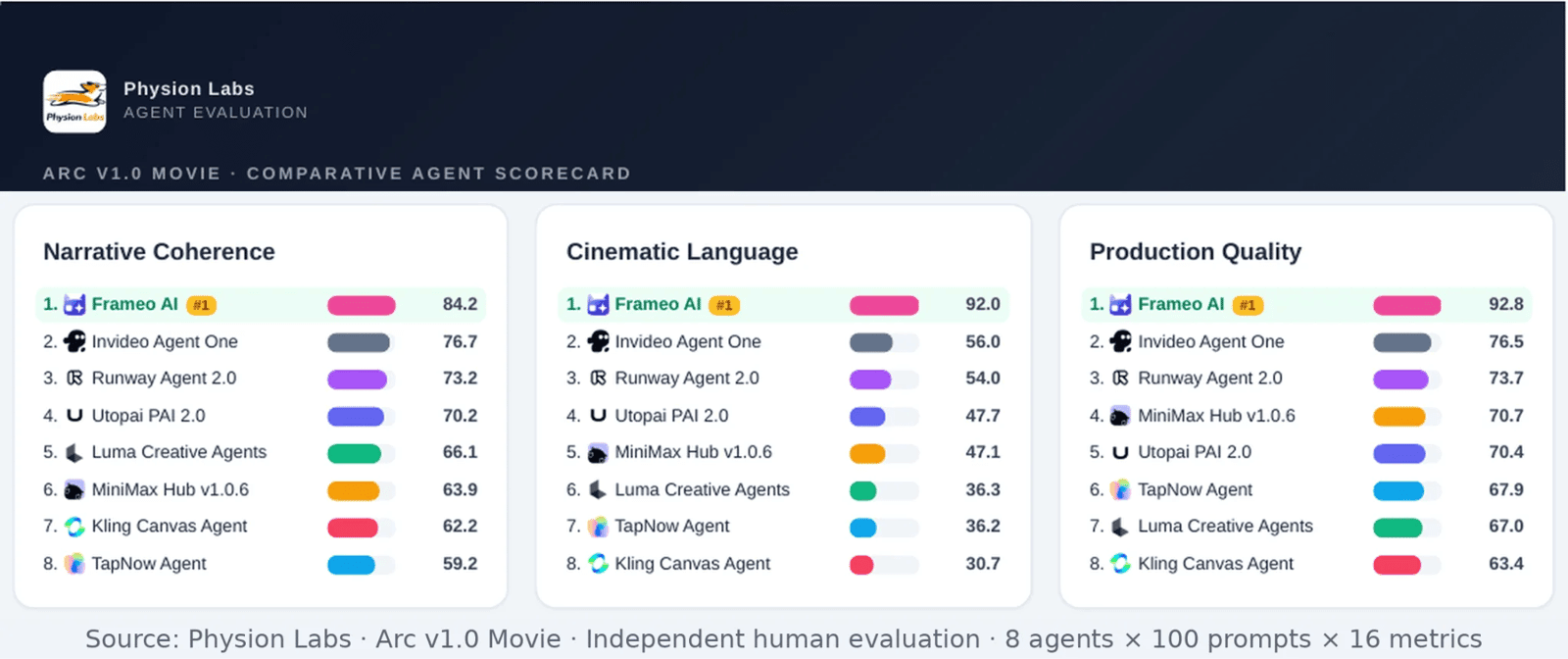Screen dimensions: 1568x659
Task: Click Luma Creative Agents green bar in Production Quality
Action: 1397,527
